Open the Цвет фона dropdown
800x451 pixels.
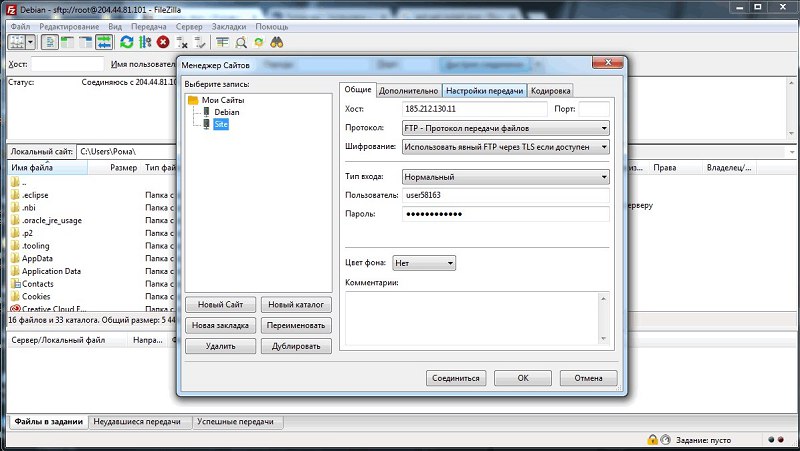[x=424, y=263]
